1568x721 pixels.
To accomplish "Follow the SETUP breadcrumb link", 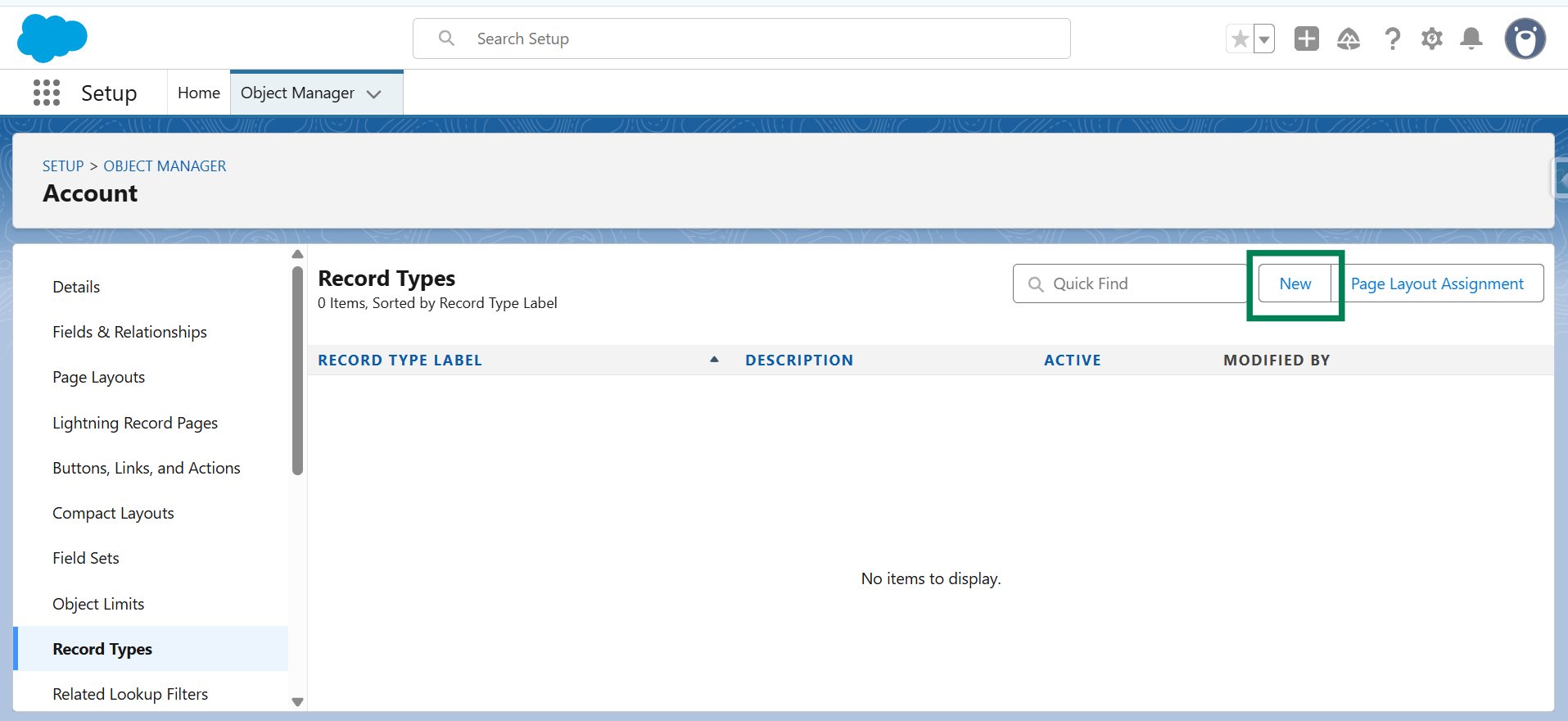I will [63, 166].
